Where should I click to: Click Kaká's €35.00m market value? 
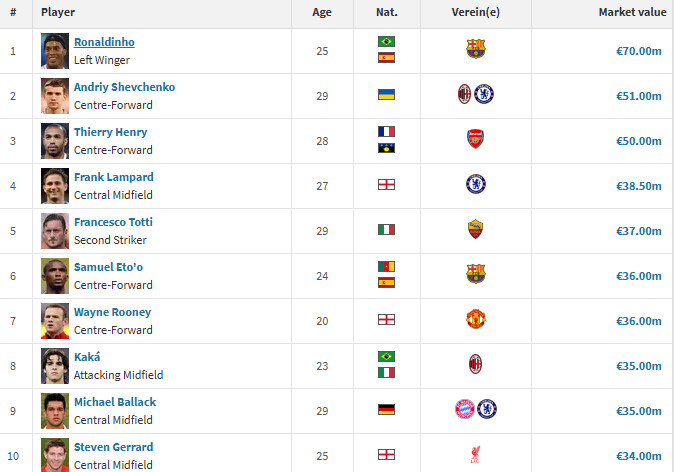pyautogui.click(x=636, y=365)
